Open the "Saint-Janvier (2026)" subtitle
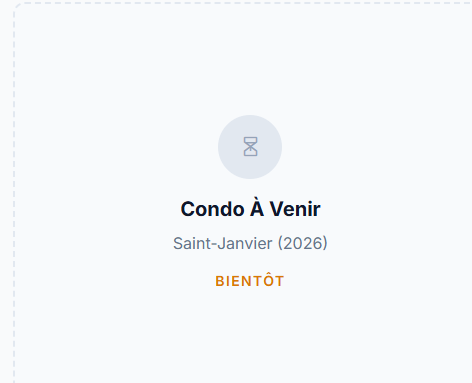Viewport: 472px width, 383px height. click(250, 243)
